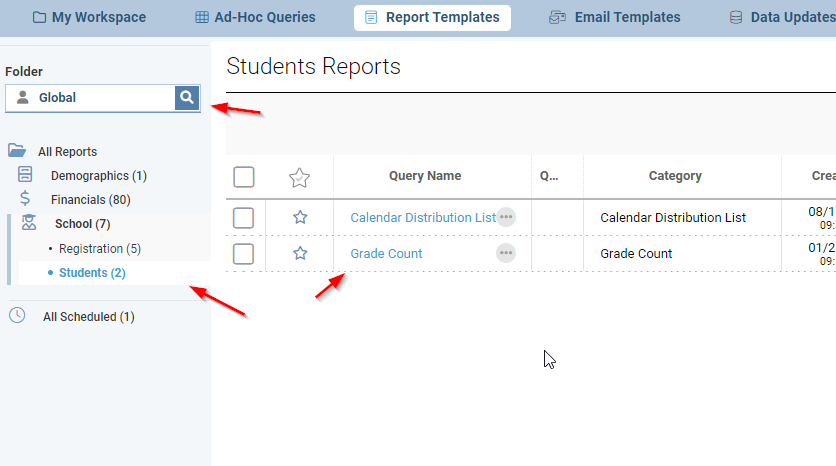Star the Grade Count query
This screenshot has height=466, width=836.
pyautogui.click(x=300, y=253)
